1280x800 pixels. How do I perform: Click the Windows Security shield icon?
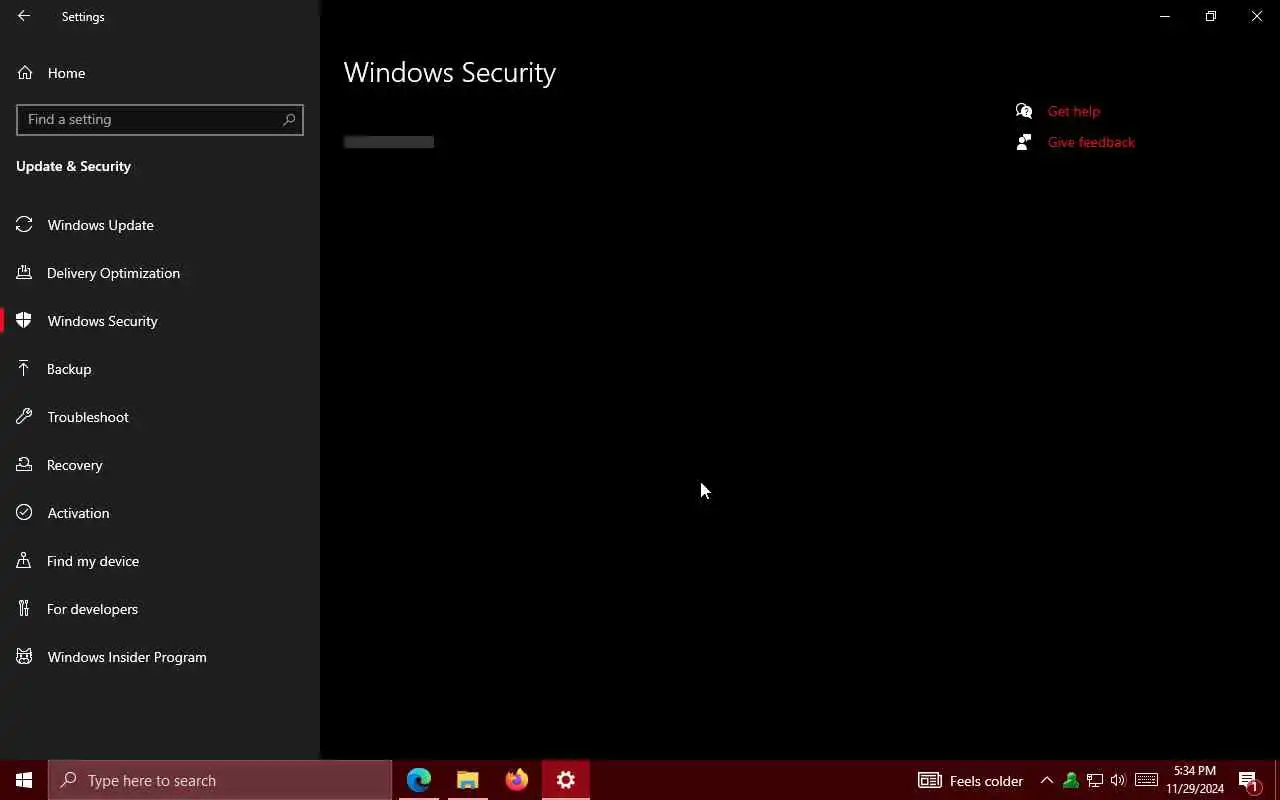[25, 321]
